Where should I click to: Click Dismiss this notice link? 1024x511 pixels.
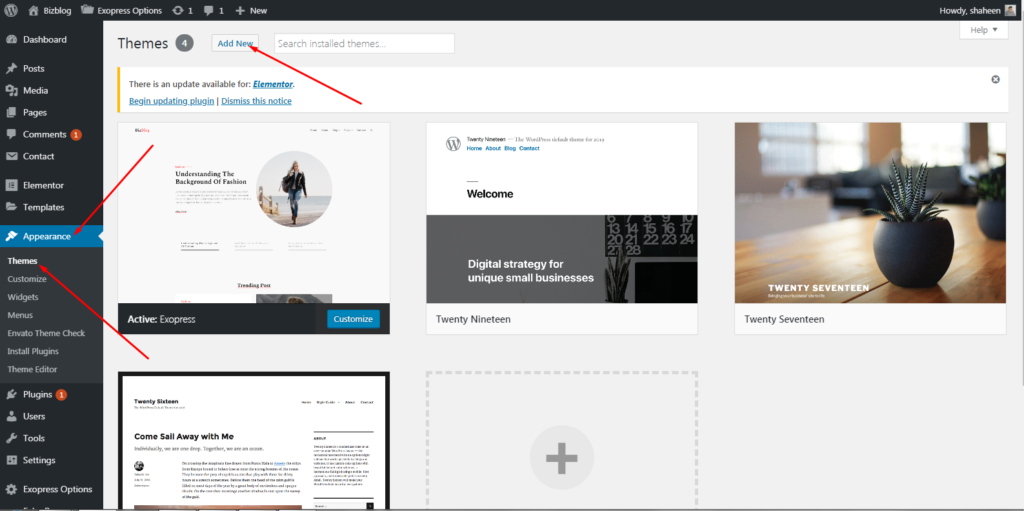(x=257, y=101)
